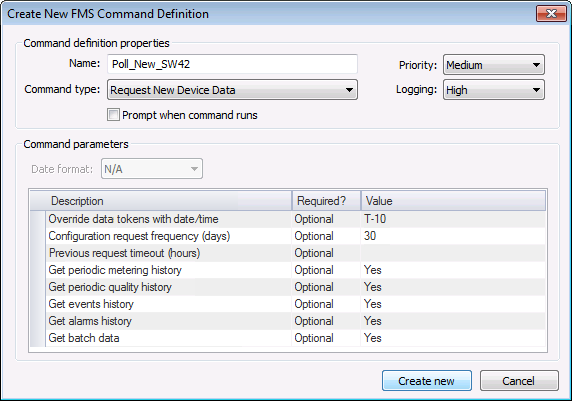Image resolution: width=572 pixels, height=401 pixels.
Task: Click the T-10 value cell
Action: coord(453,219)
